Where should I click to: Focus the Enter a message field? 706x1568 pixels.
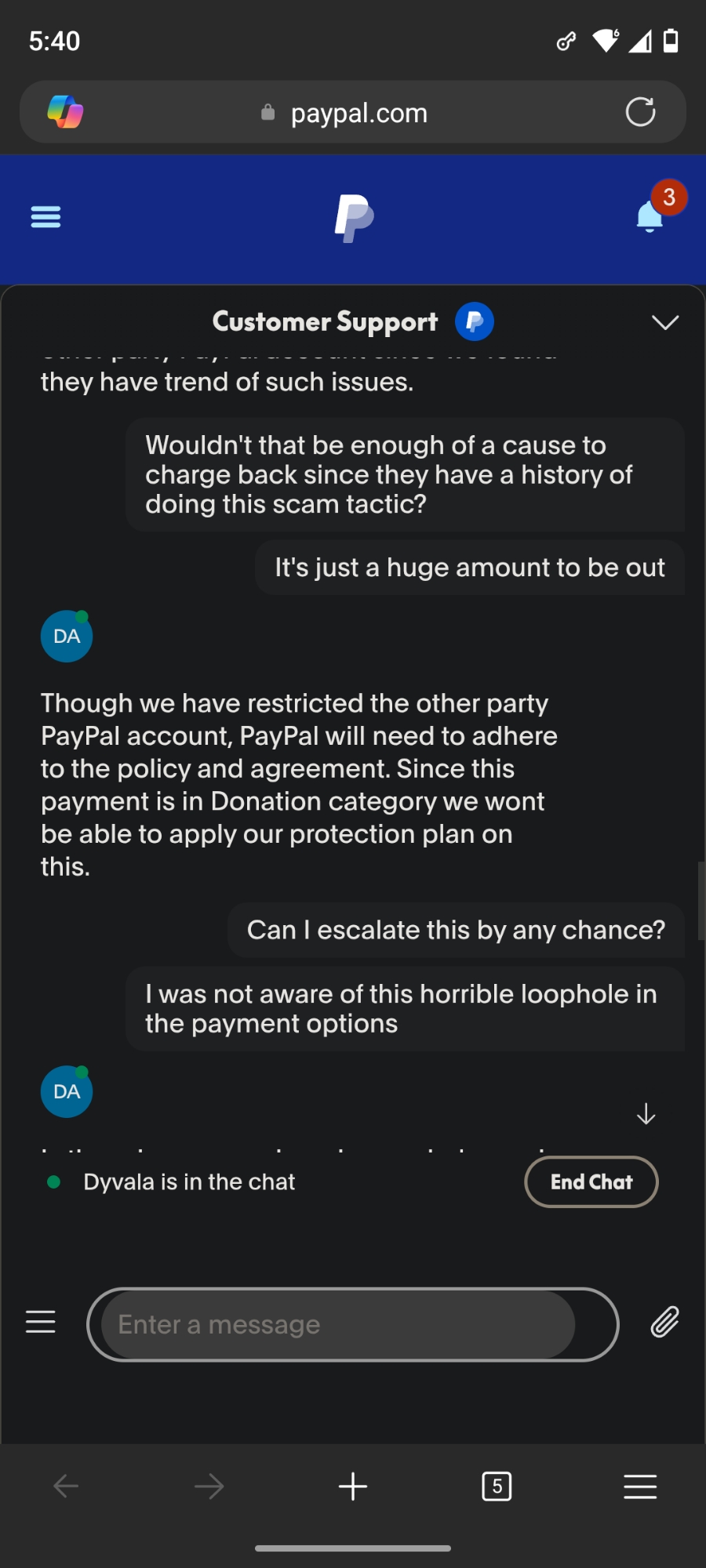coord(338,1324)
